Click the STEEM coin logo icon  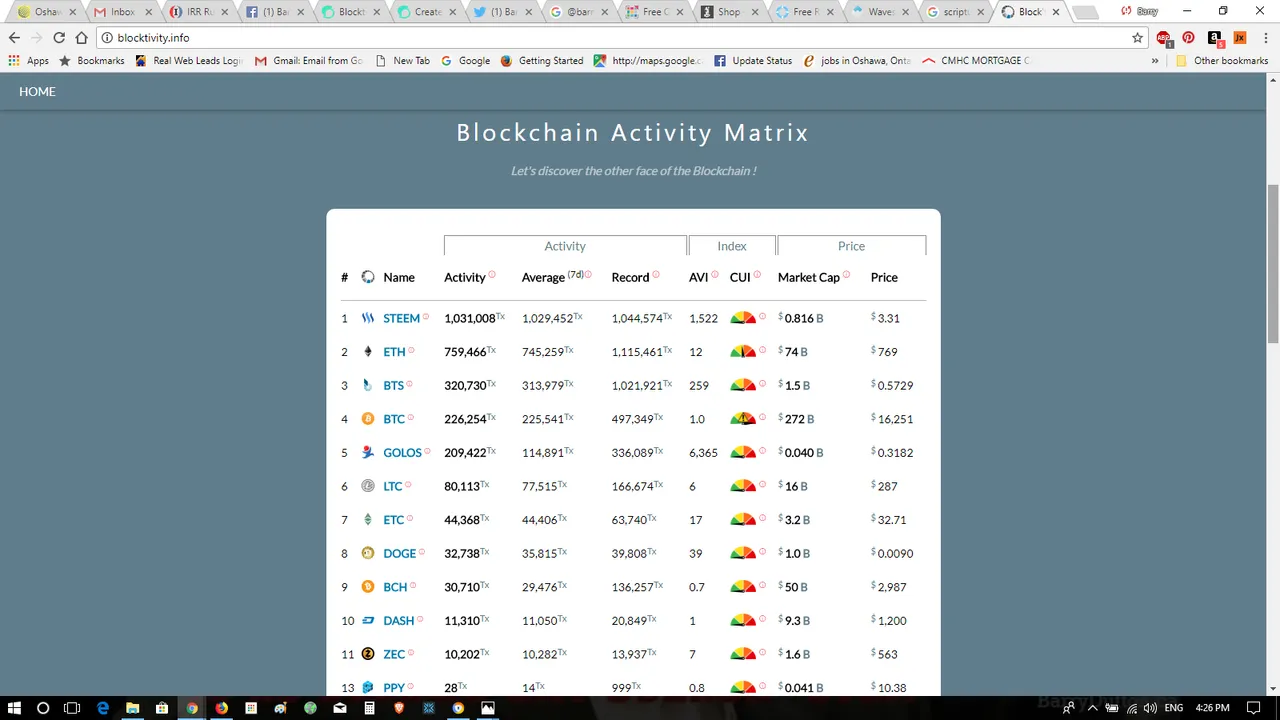368,318
